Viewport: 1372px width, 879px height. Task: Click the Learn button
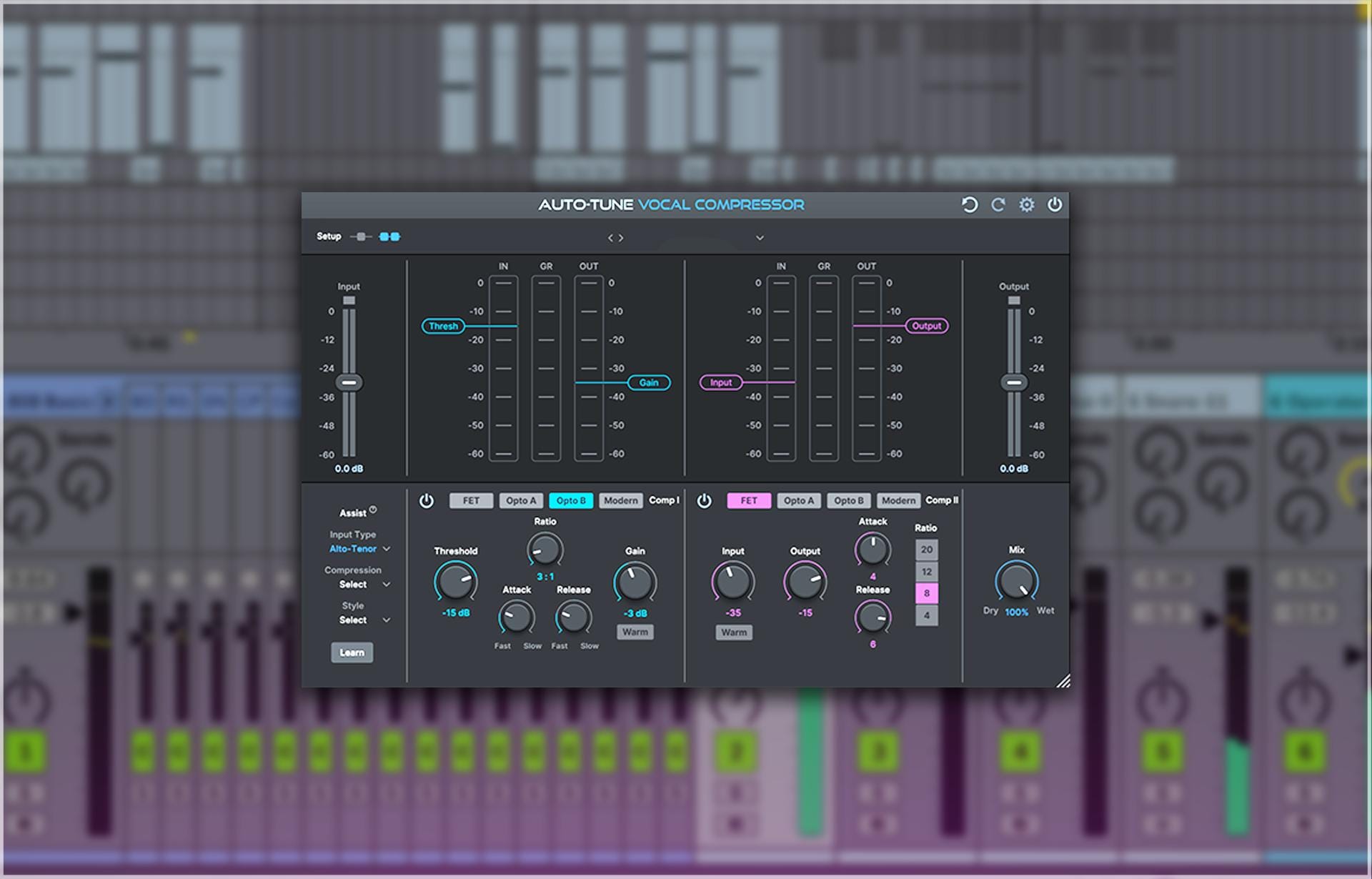pyautogui.click(x=352, y=652)
